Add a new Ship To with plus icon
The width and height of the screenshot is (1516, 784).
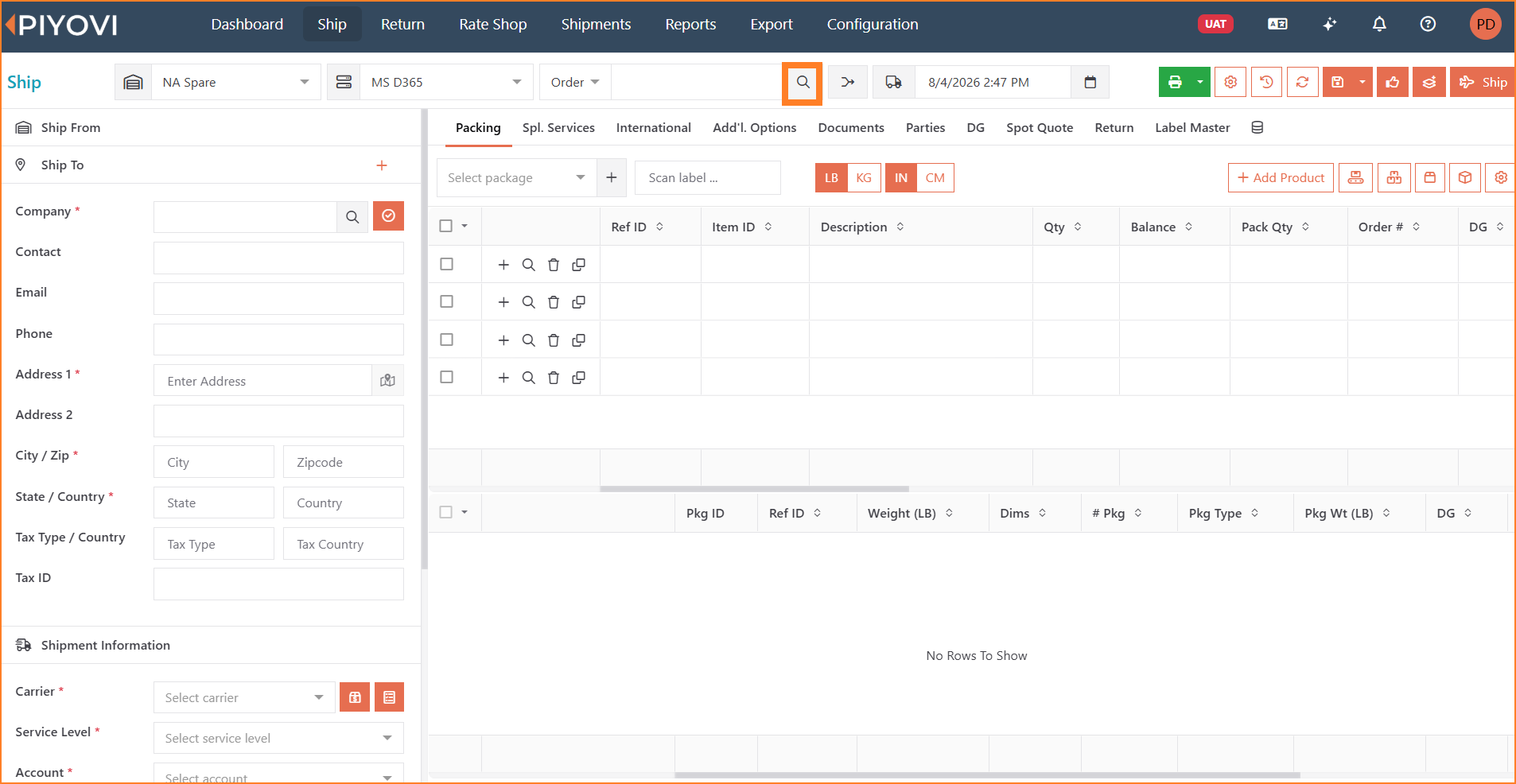click(382, 165)
